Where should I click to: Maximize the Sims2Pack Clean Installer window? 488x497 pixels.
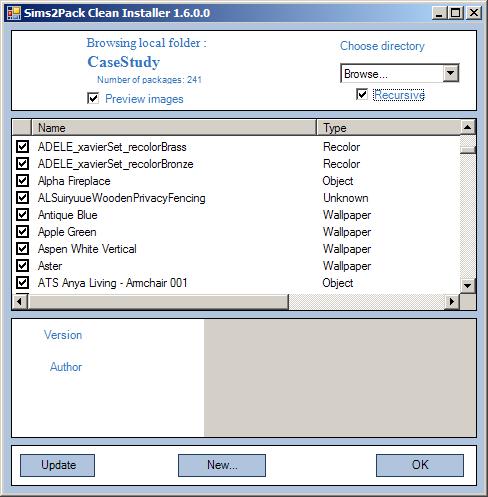coord(456,13)
